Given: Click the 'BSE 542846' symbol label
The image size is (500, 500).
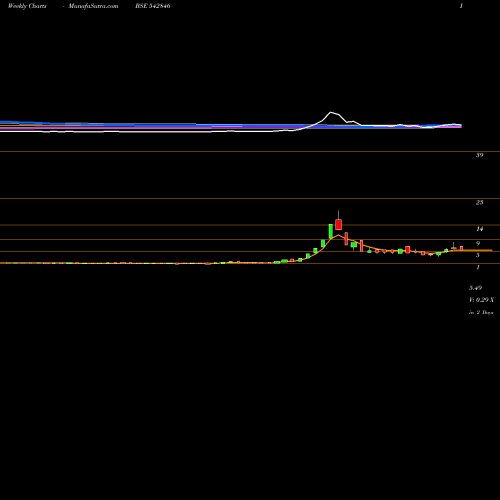Looking at the screenshot, I should 153,6.
